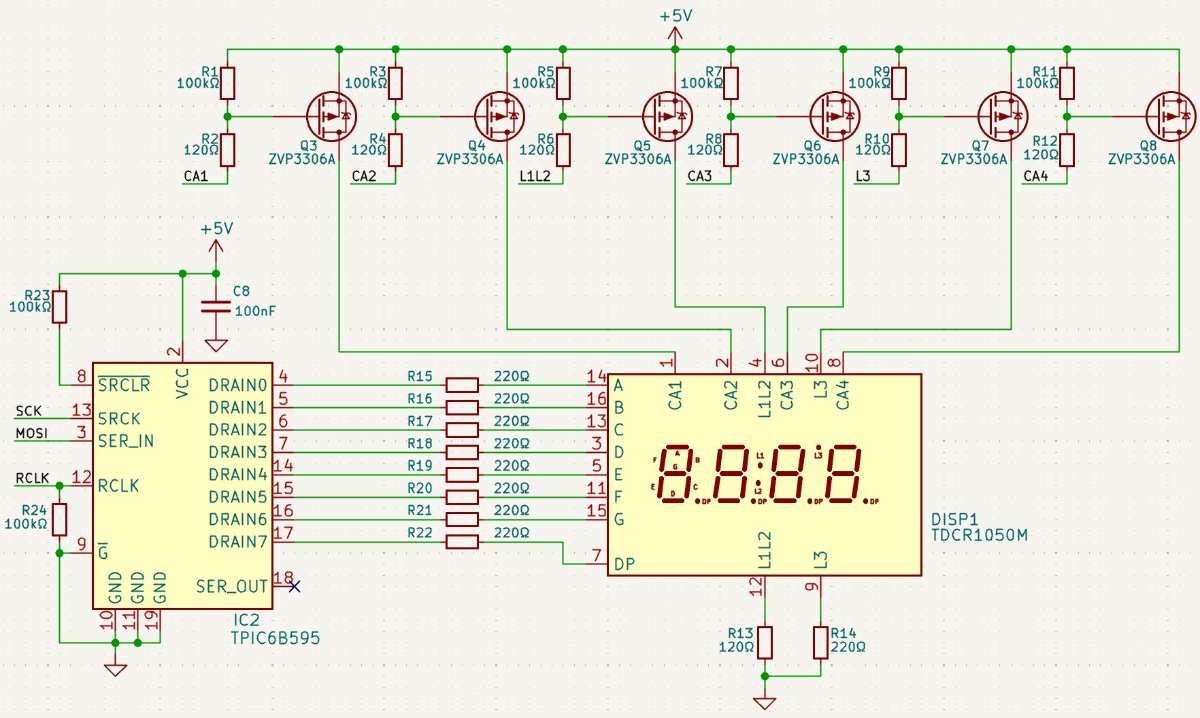This screenshot has width=1200, height=718.
Task: Click the VCC pin name on IC2
Action: click(x=181, y=384)
